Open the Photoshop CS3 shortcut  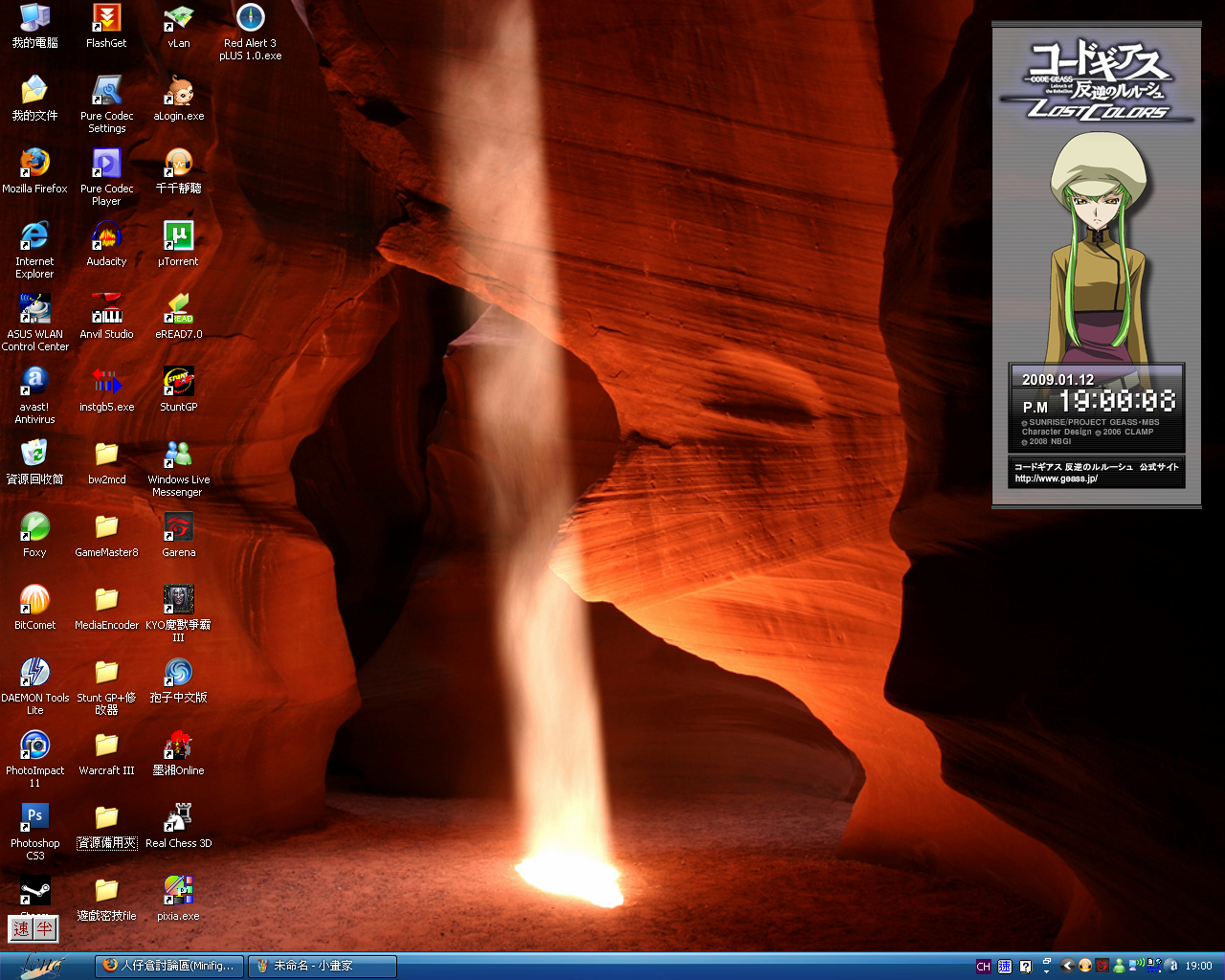pyautogui.click(x=34, y=818)
